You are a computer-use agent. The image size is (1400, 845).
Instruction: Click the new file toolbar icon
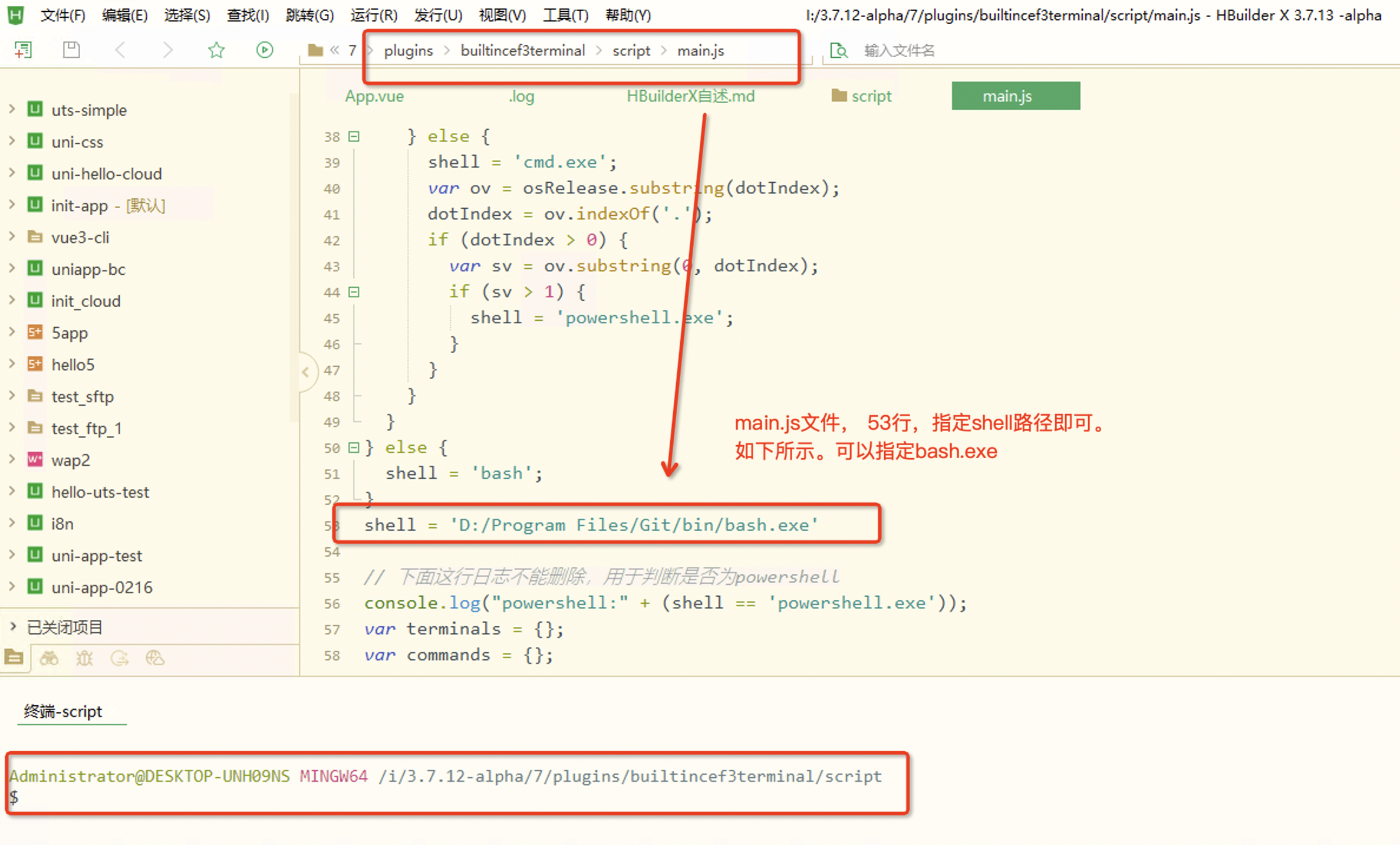click(x=23, y=50)
